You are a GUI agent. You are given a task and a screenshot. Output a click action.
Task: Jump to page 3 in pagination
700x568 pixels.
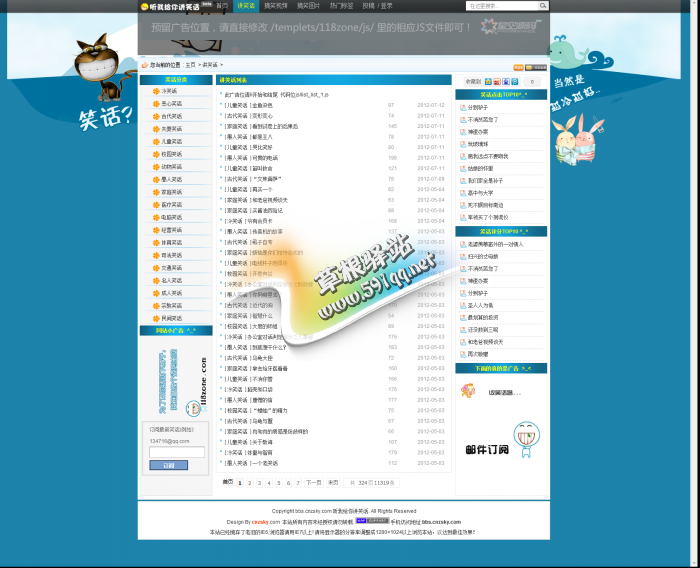[x=259, y=483]
